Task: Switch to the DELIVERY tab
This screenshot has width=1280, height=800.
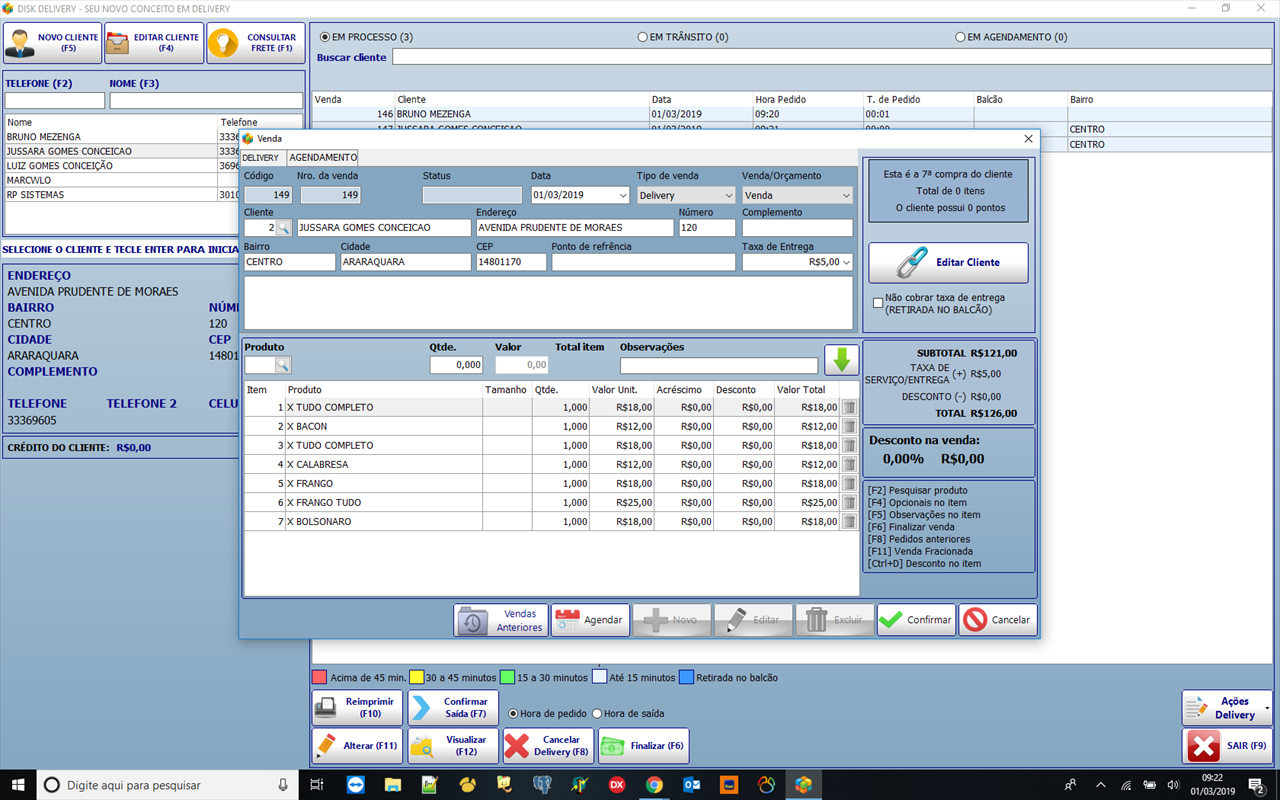Action: coord(261,158)
